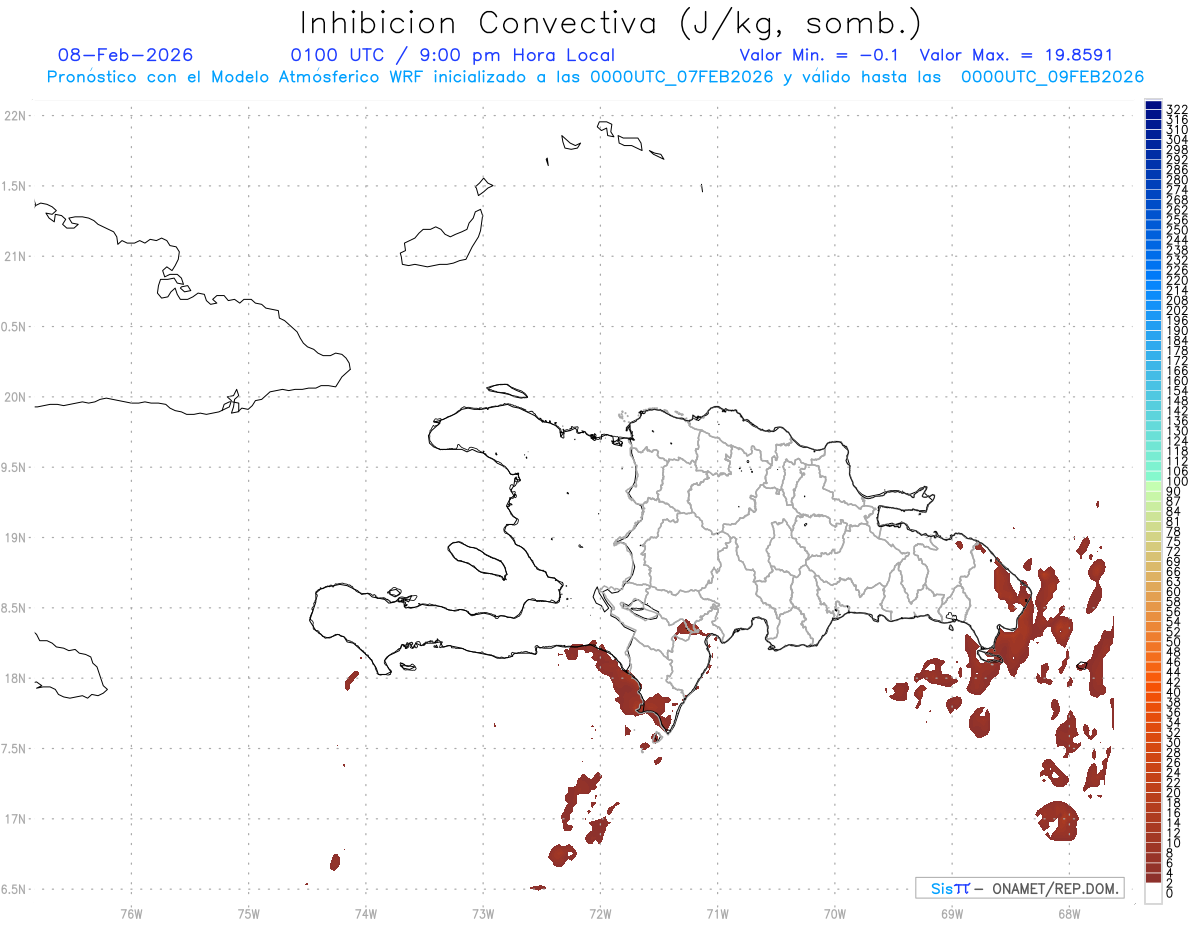Click the "0" value on the color scale

(1170, 893)
